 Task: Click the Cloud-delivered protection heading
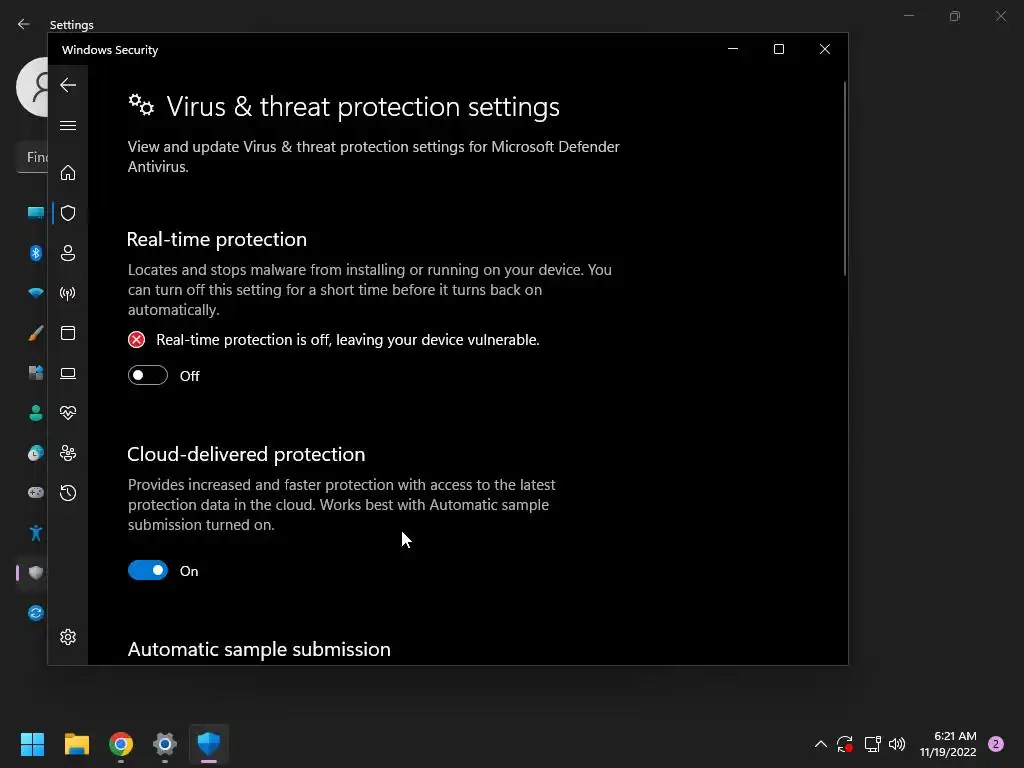point(246,455)
